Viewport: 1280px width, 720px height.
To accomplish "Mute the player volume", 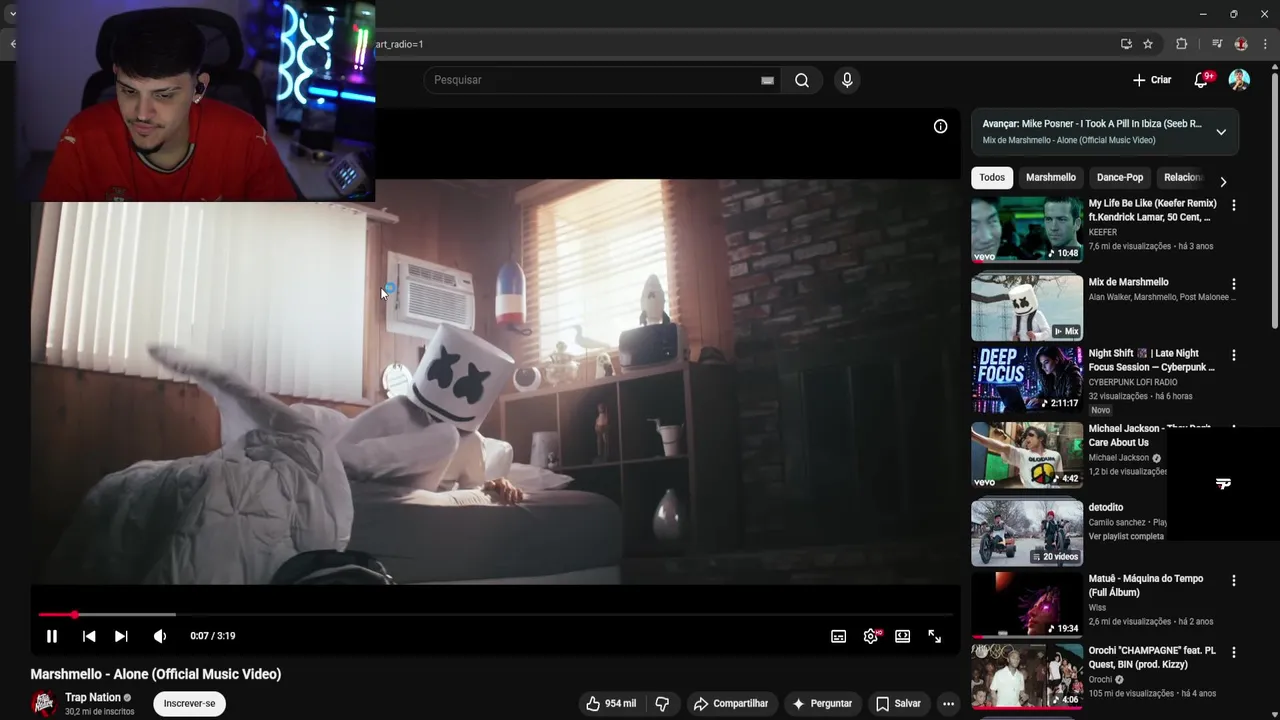I will click(x=159, y=636).
